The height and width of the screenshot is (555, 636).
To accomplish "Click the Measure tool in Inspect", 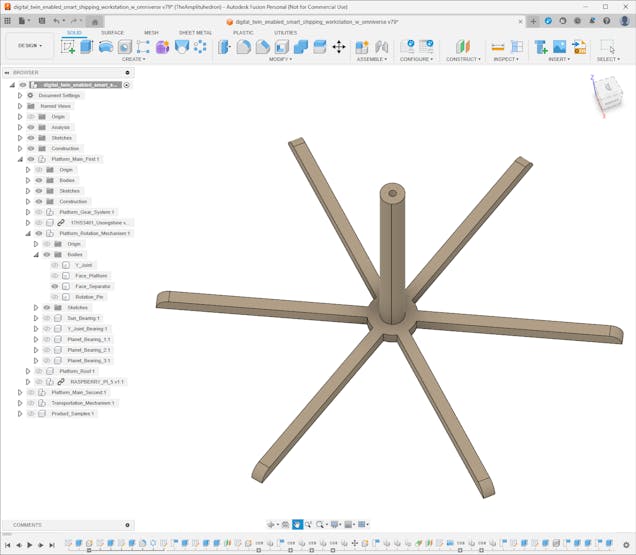I will click(x=498, y=47).
